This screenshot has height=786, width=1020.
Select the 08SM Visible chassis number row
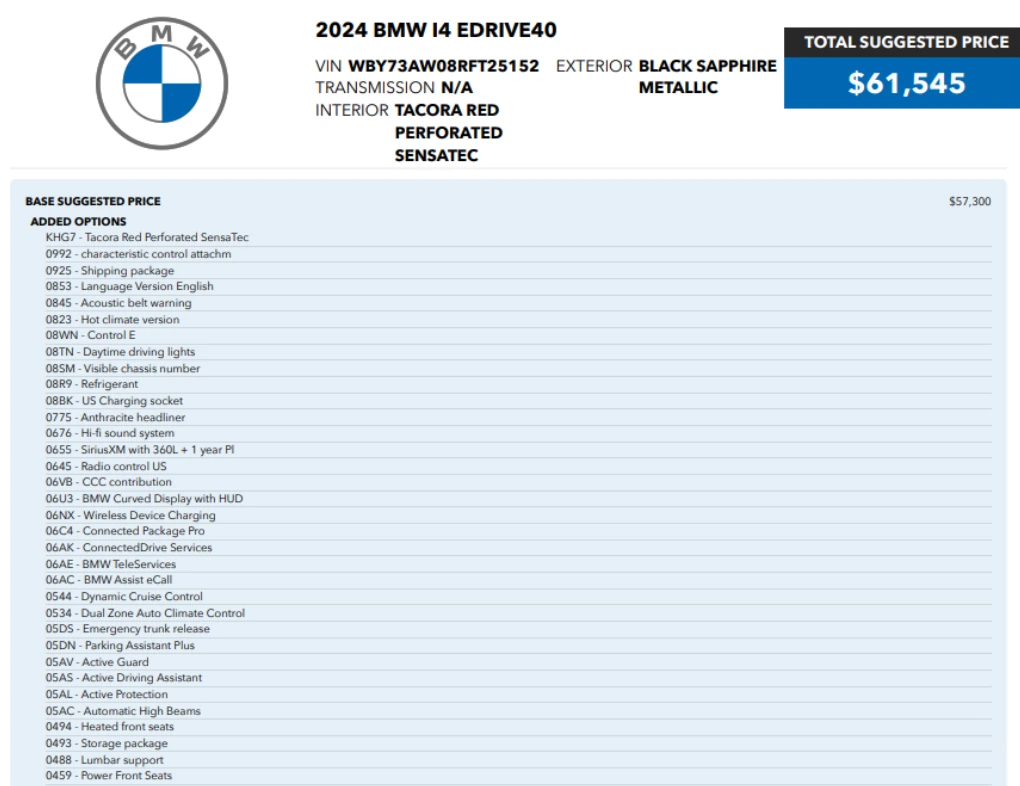click(518, 368)
